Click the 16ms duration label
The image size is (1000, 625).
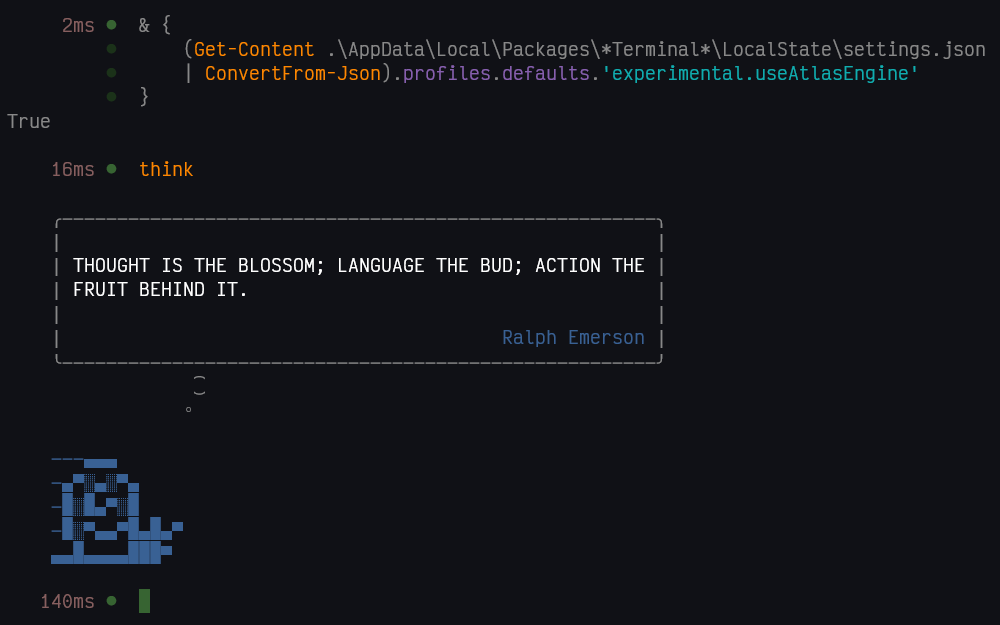click(x=73, y=170)
